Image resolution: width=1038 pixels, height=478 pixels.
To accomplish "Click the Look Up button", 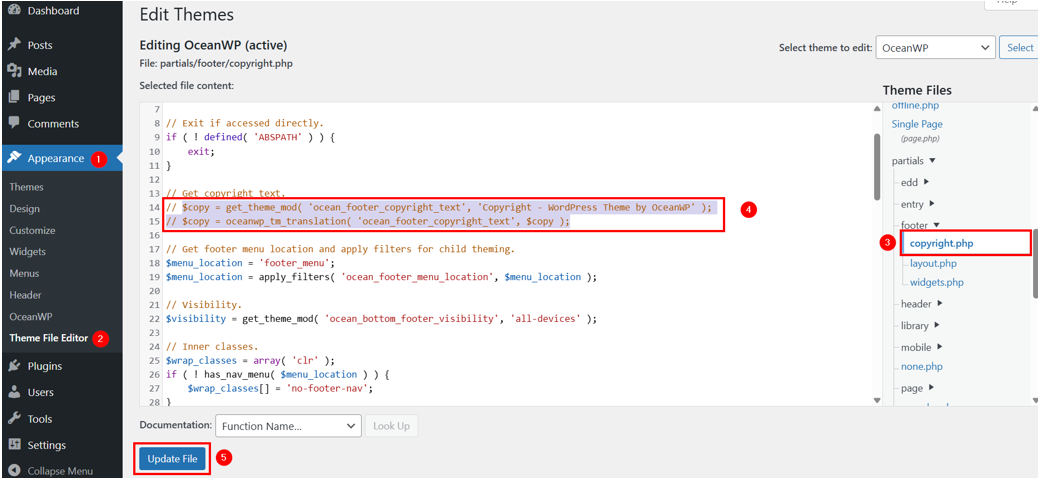I will 391,426.
